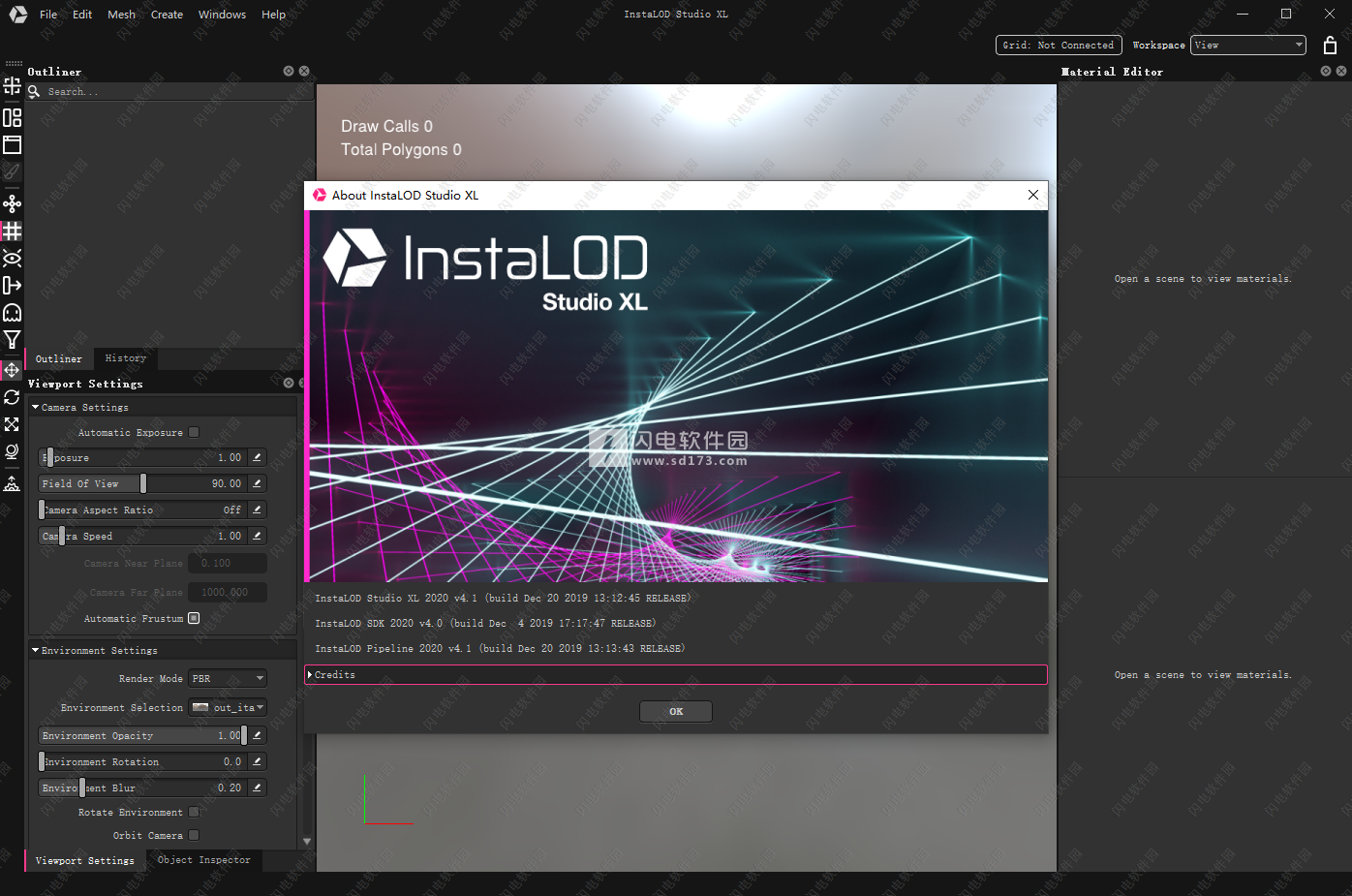The height and width of the screenshot is (896, 1352).
Task: Open the Render Mode PBR dropdown
Action: (x=228, y=678)
